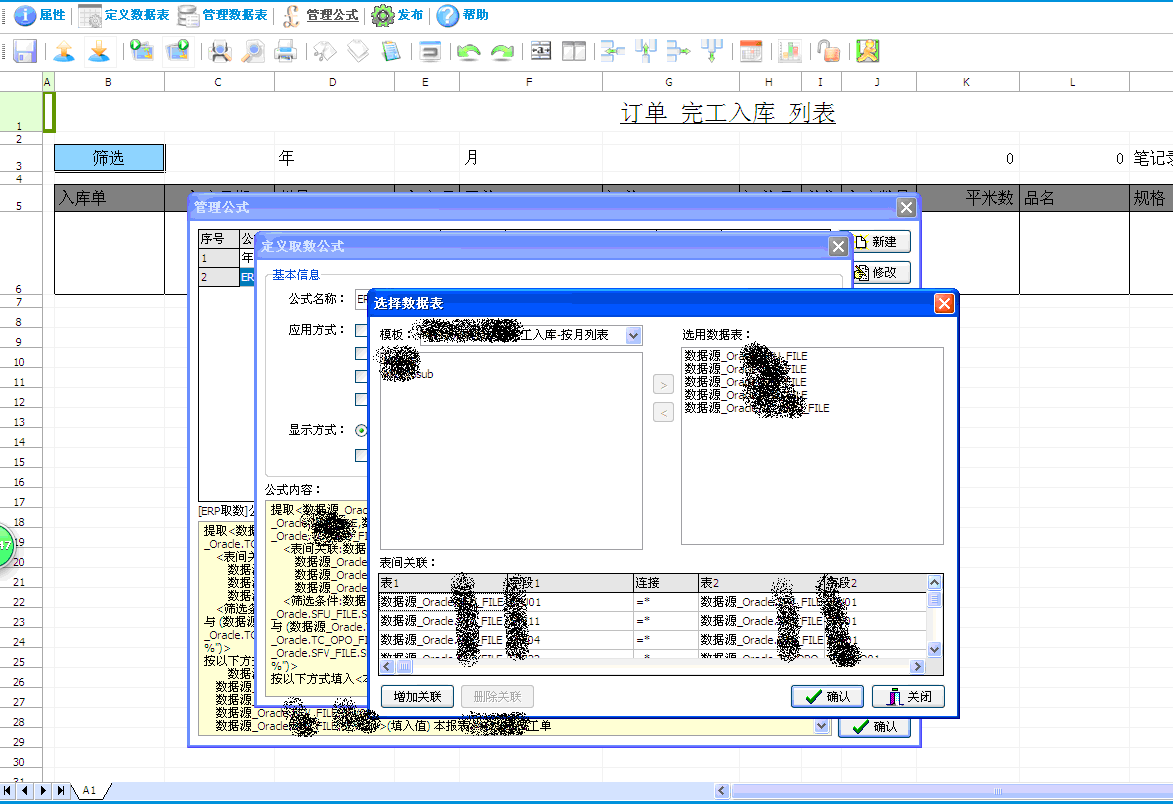Click the move-right arrow between table lists
The height and width of the screenshot is (804, 1173).
pyautogui.click(x=662, y=384)
